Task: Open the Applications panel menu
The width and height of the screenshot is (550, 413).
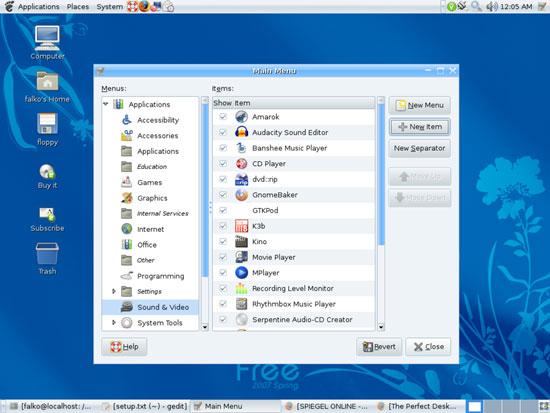Action: pos(39,6)
